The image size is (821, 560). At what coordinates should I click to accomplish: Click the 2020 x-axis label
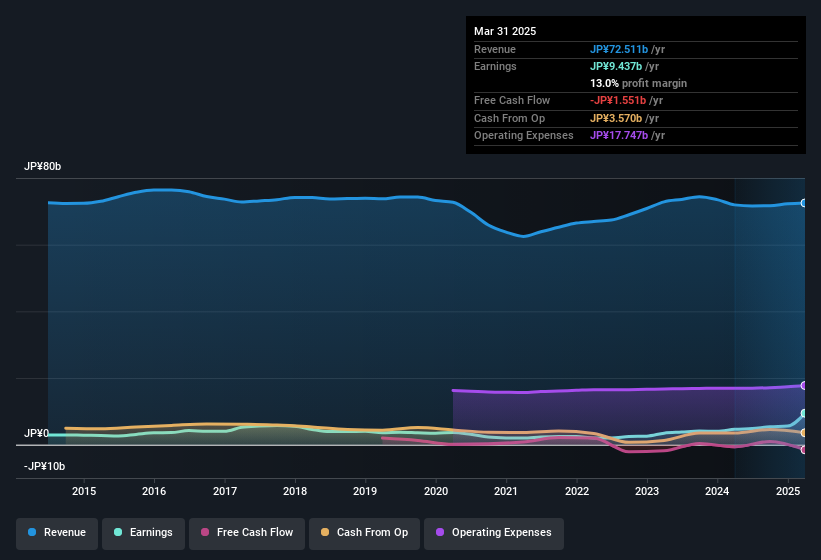coord(436,491)
